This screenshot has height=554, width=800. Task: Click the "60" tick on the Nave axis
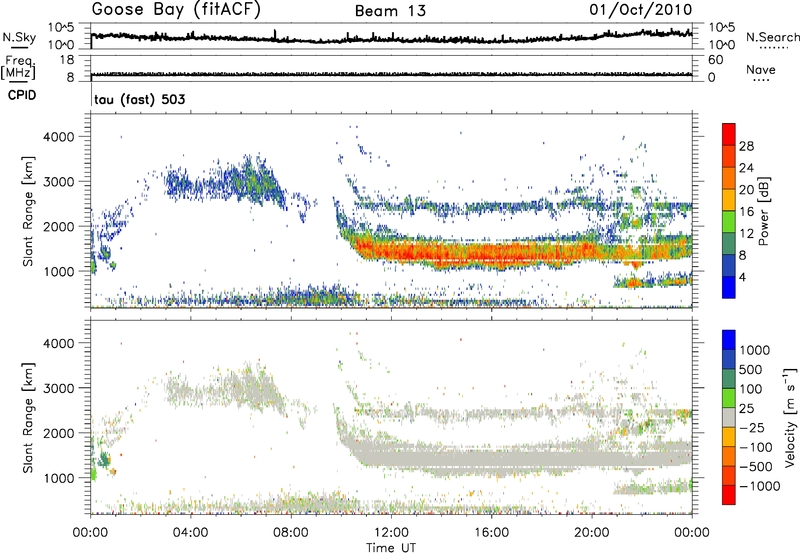click(x=715, y=60)
